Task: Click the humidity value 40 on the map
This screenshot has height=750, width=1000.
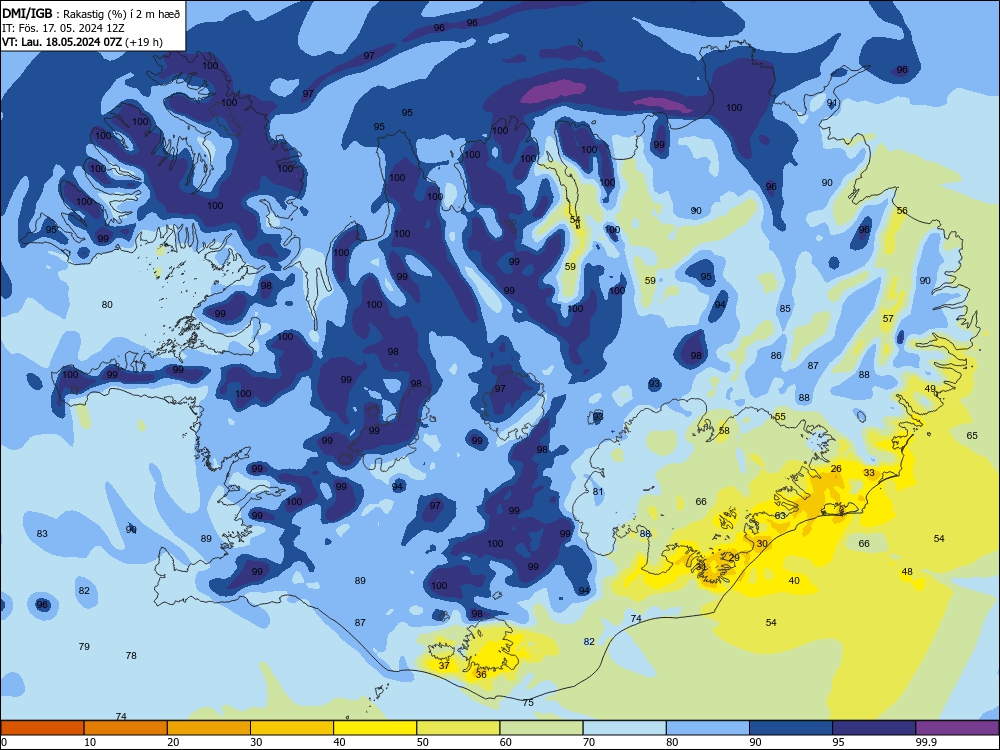Action: (794, 580)
